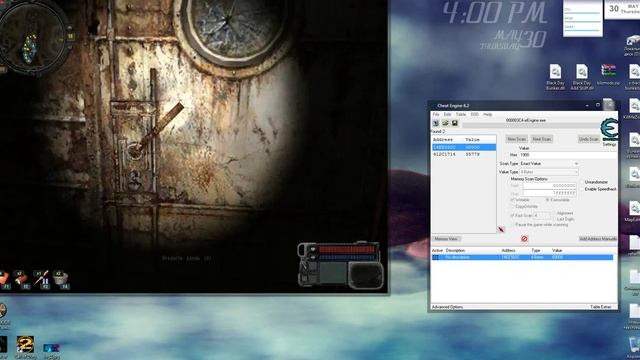Click the open folder icon in Cheat Engine toolbar

click(x=445, y=123)
